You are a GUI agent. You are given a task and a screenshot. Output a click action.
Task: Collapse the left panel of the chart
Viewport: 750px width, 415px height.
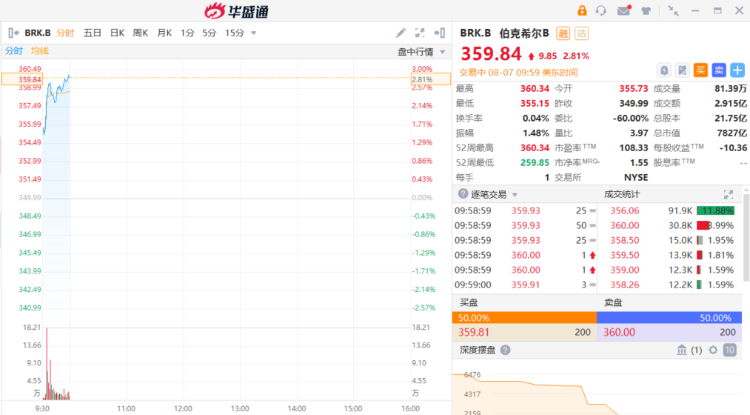[442, 32]
